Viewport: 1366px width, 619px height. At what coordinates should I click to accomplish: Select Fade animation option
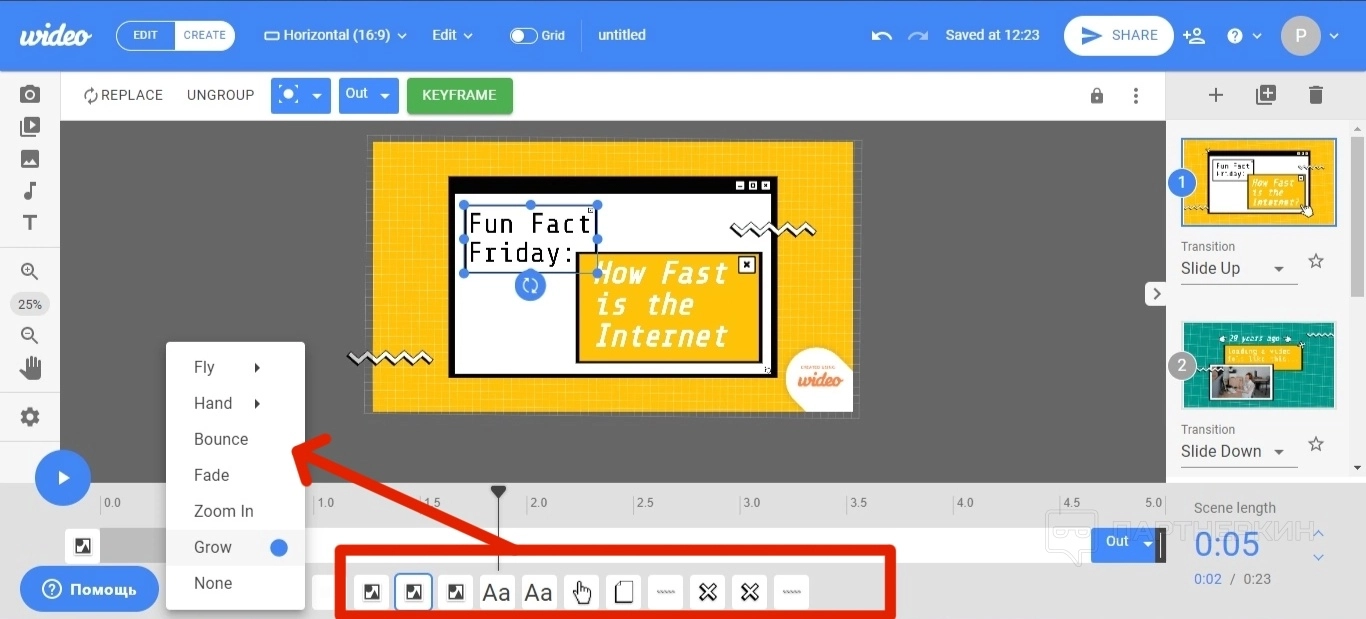(x=212, y=475)
